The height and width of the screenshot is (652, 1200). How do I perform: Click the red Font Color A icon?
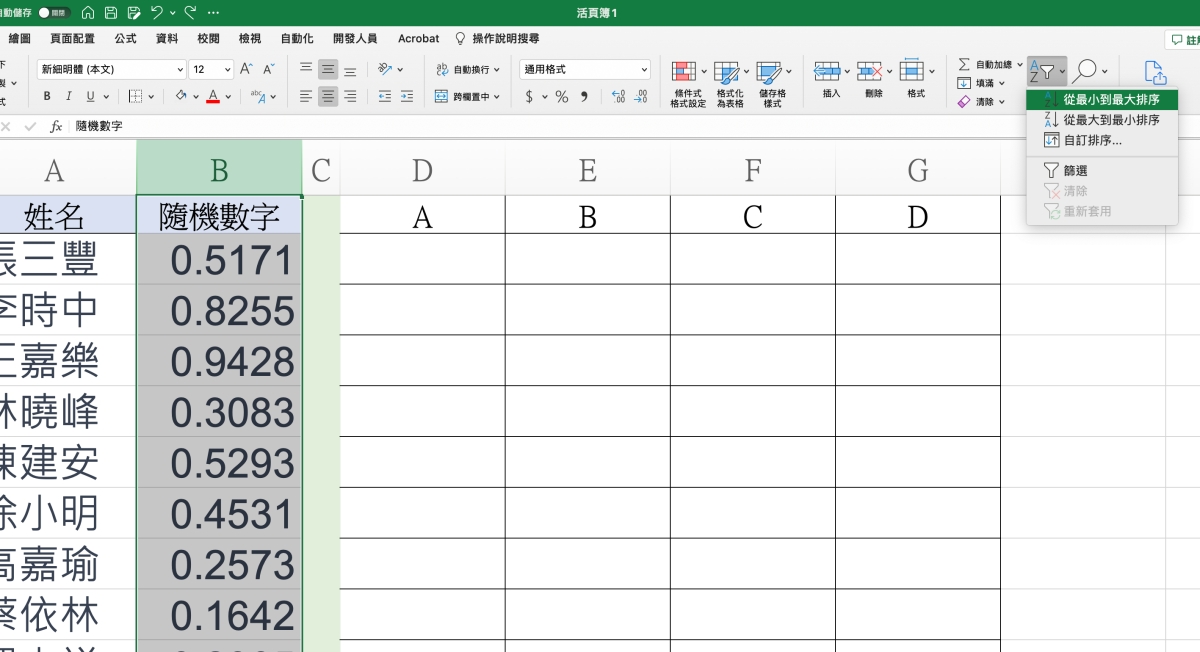213,96
